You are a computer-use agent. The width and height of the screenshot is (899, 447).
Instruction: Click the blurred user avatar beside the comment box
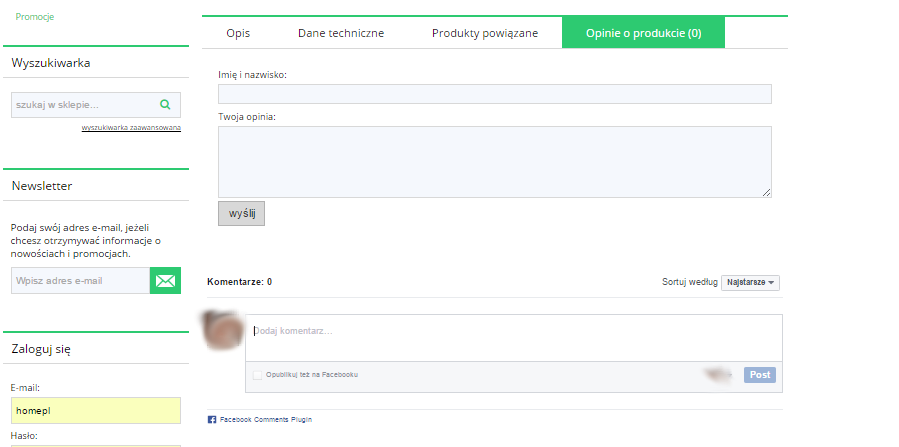tap(224, 331)
